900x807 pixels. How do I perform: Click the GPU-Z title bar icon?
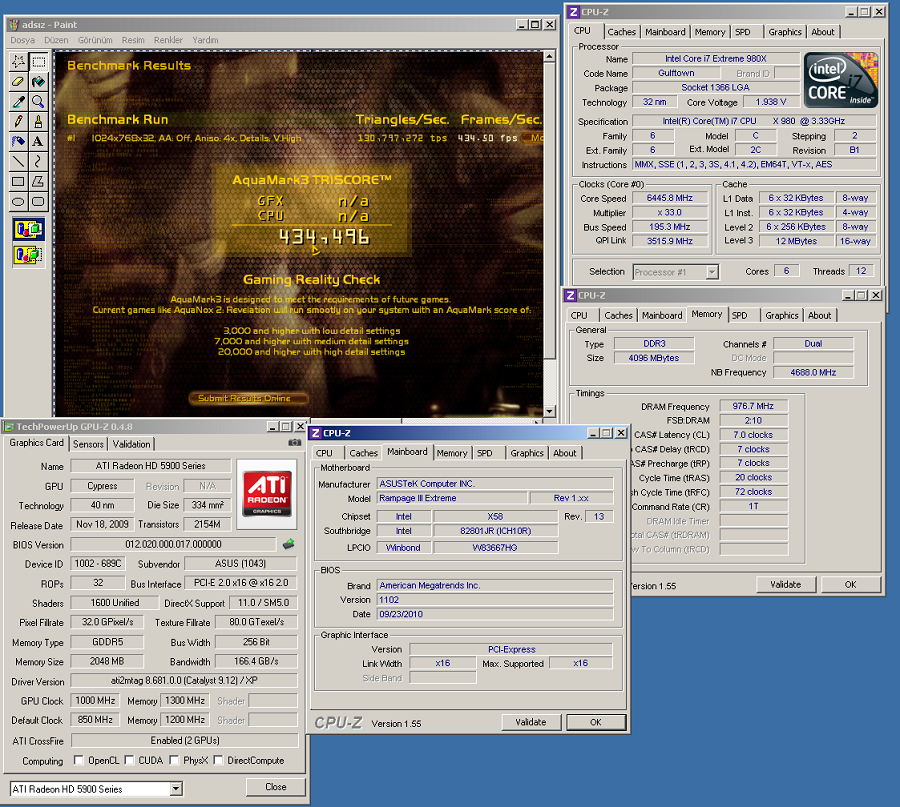[9, 426]
